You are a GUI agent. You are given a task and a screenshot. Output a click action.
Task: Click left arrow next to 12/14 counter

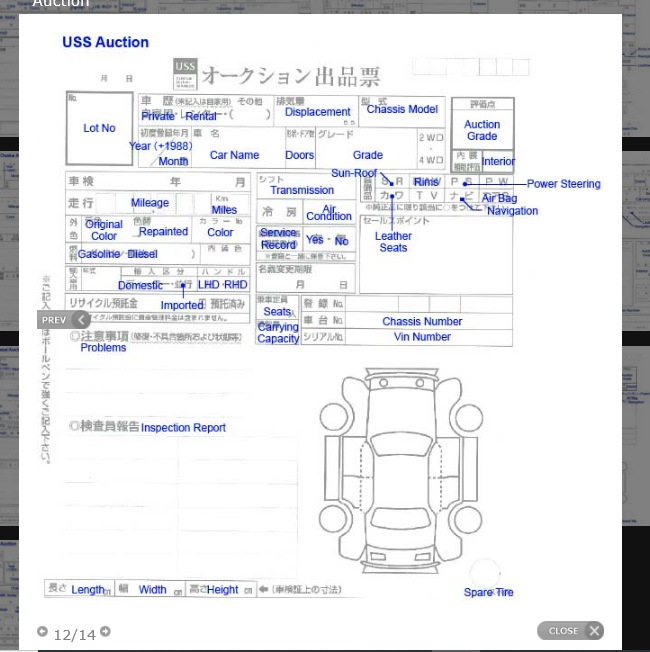tap(42, 631)
